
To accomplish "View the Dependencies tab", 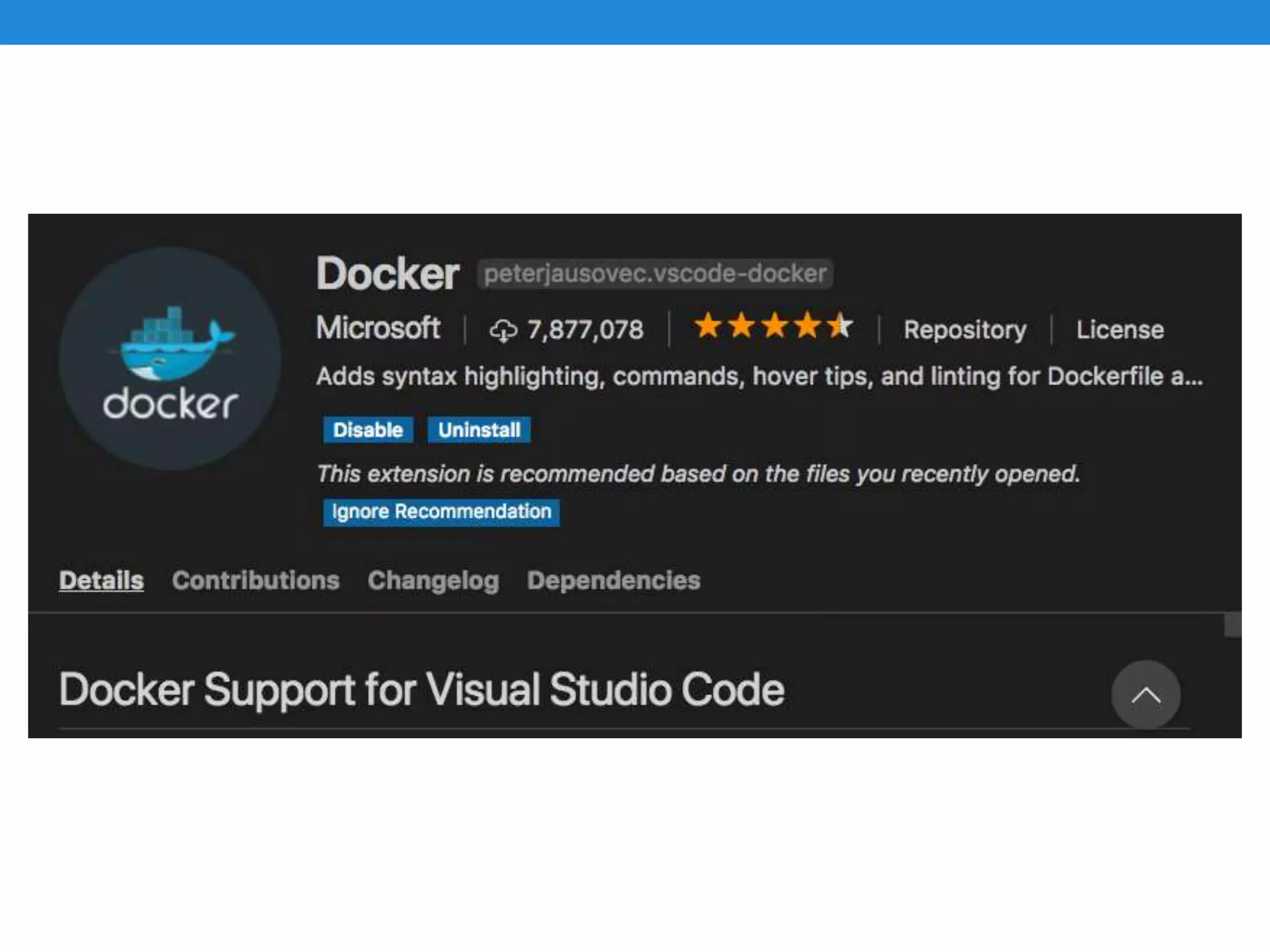I will tap(613, 581).
